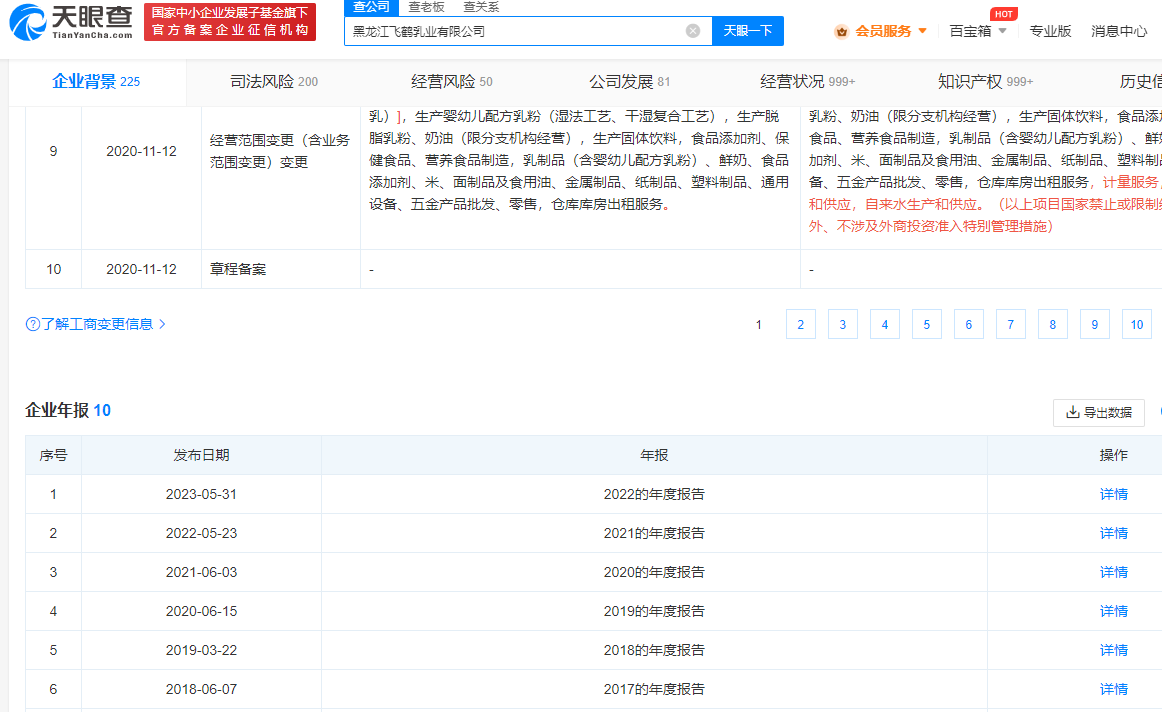The height and width of the screenshot is (712, 1162).
Task: Open the 公司发展 tab
Action: click(630, 81)
